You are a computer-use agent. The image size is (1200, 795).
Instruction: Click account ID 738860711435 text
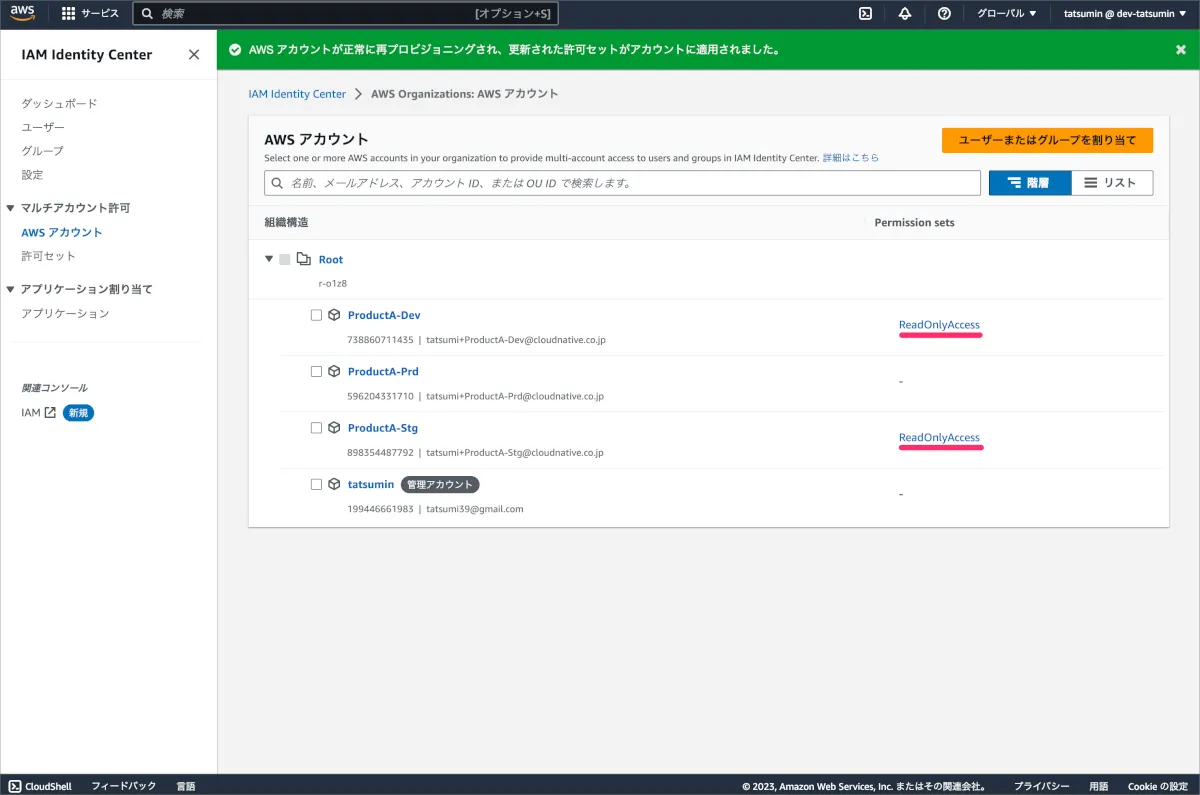point(380,340)
